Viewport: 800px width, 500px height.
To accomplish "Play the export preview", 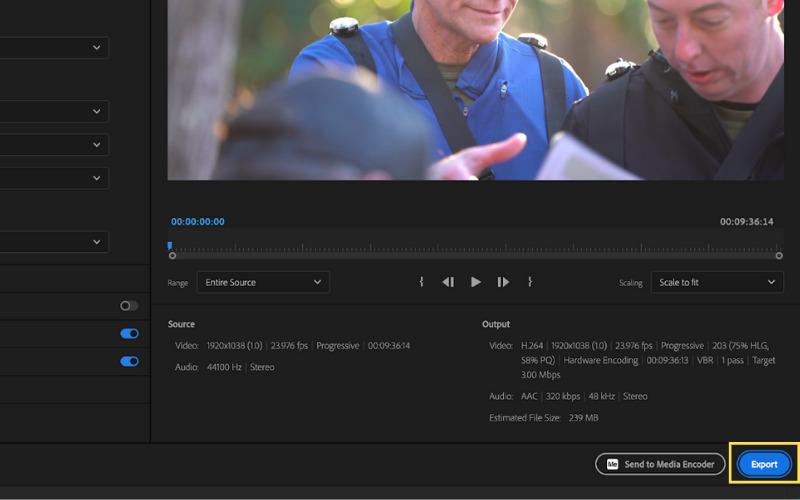I will (x=476, y=282).
